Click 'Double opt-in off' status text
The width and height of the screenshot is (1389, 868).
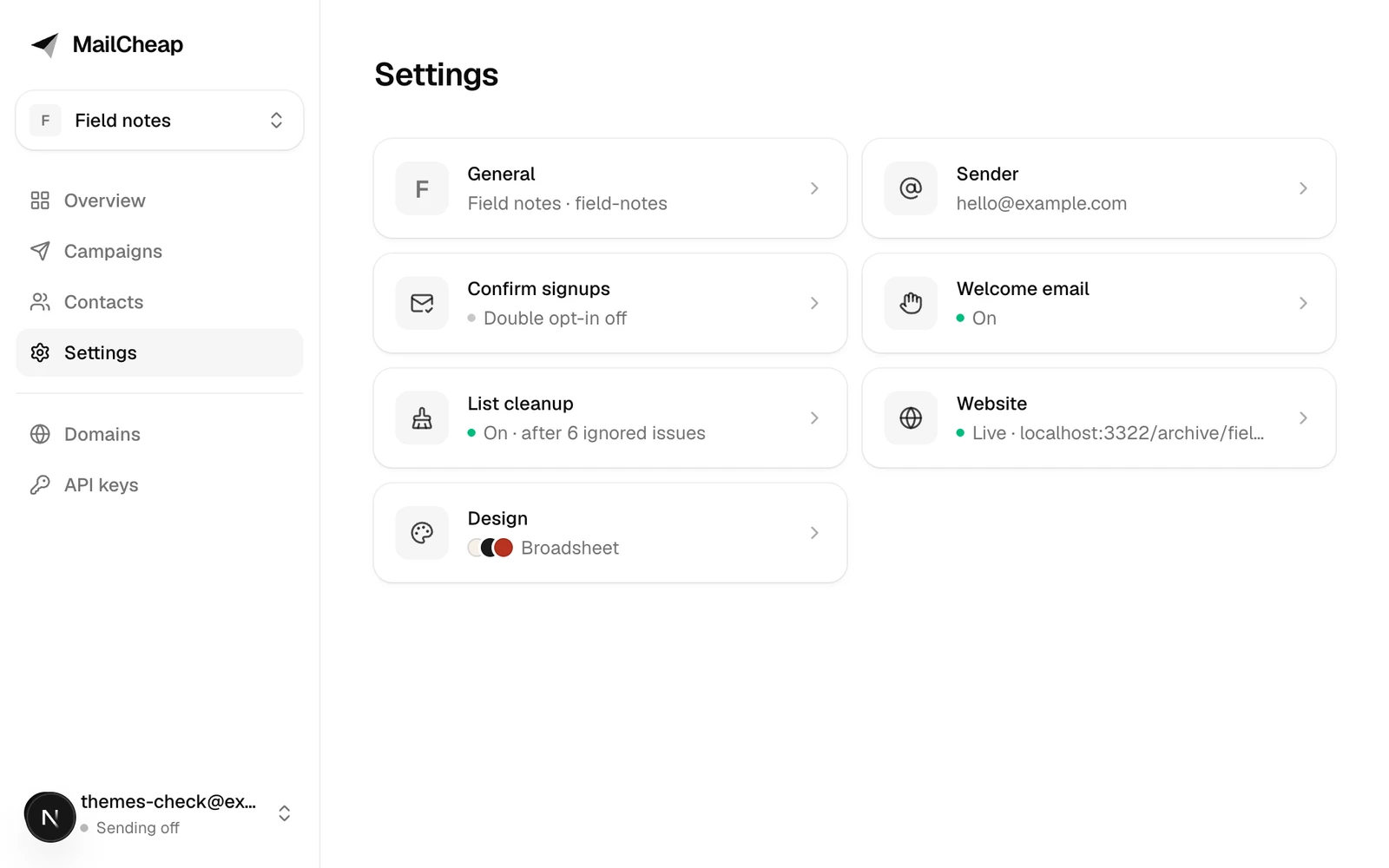[555, 319]
